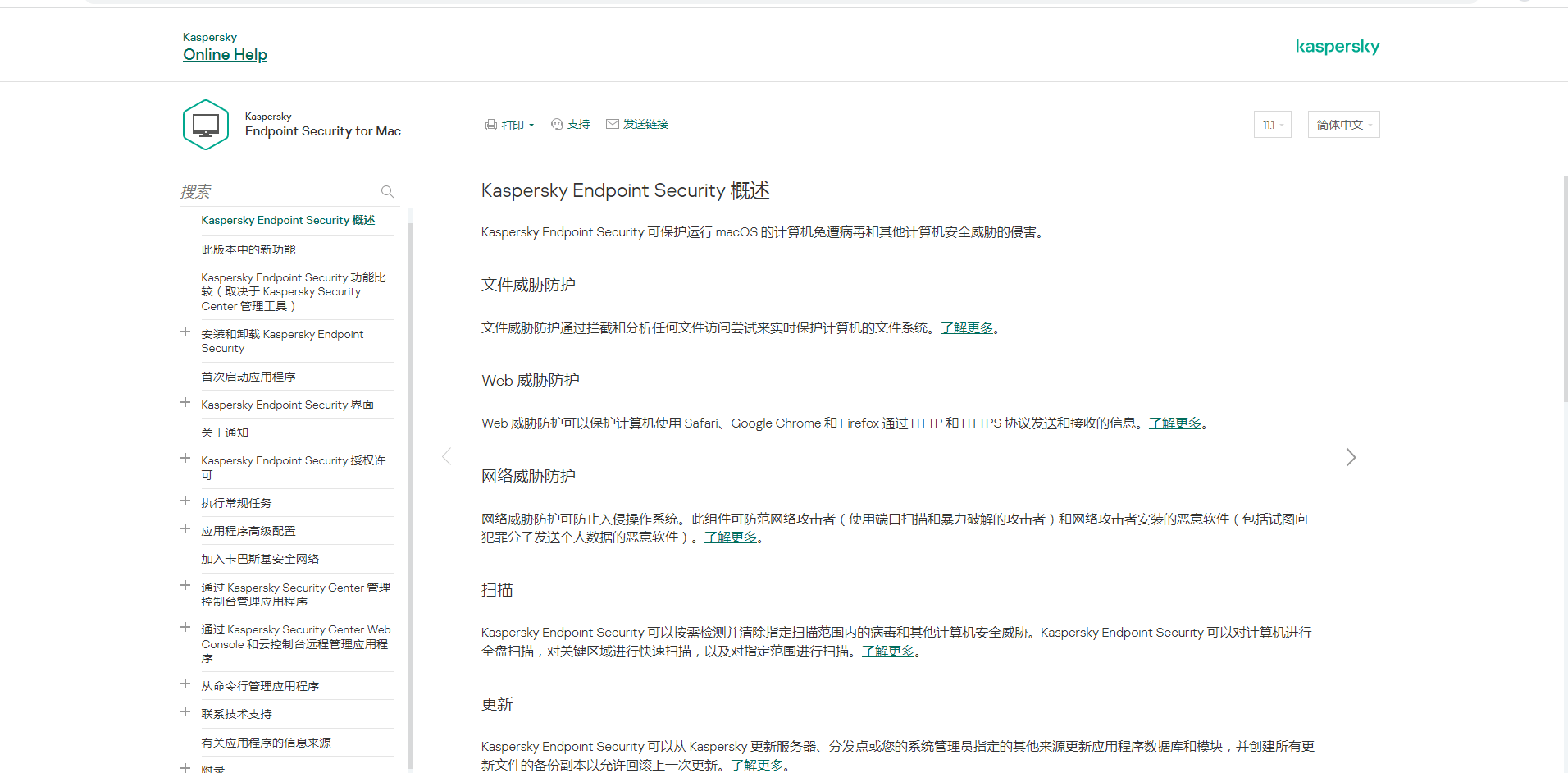The height and width of the screenshot is (773, 1568).
Task: Go to next page with right arrow
Action: (x=1351, y=457)
